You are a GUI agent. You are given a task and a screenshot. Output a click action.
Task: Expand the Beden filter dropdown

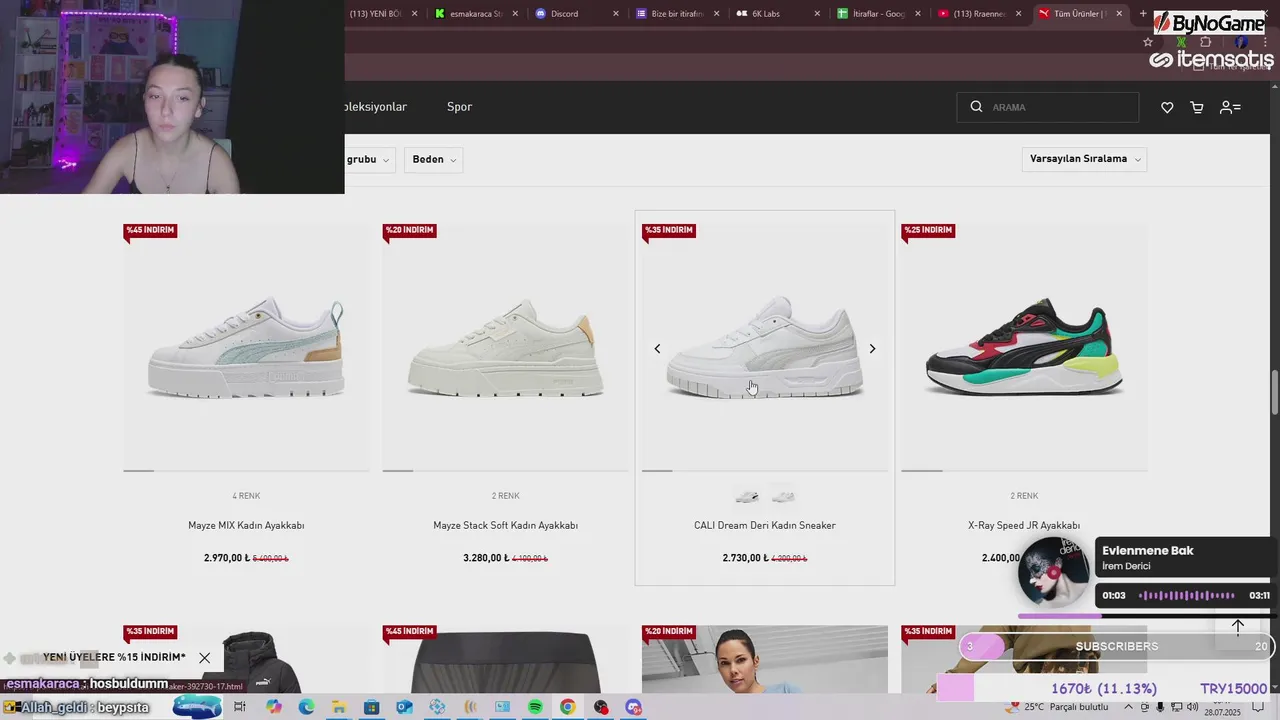[433, 160]
